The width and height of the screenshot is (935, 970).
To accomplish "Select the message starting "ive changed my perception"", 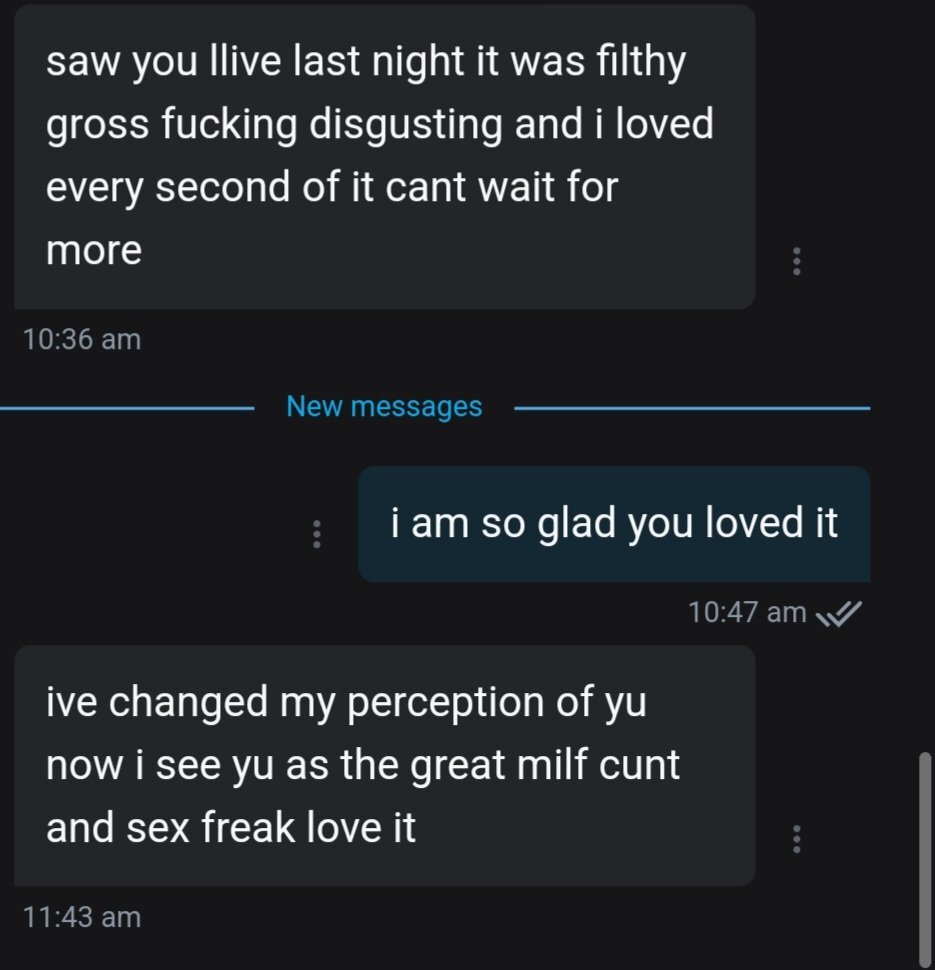I will [x=384, y=765].
